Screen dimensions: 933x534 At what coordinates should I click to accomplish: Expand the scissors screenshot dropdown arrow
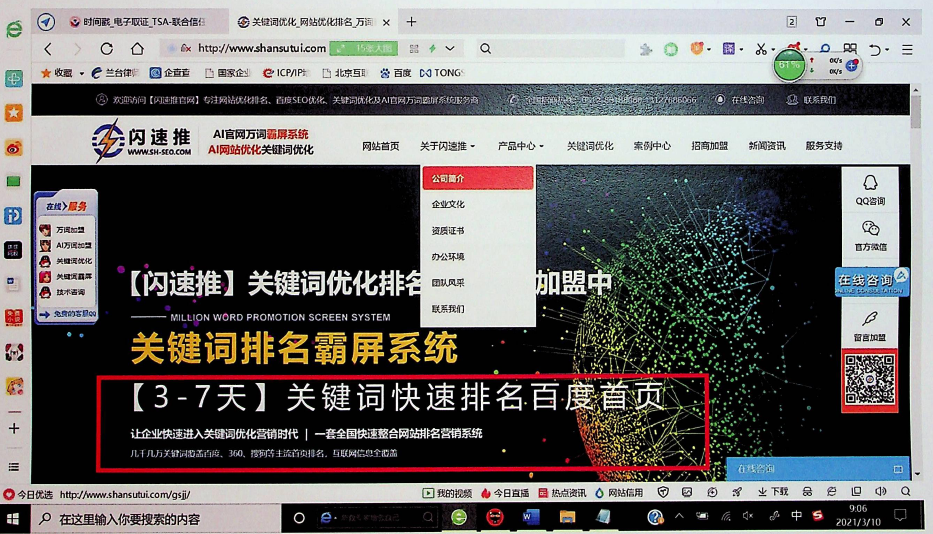tap(773, 50)
